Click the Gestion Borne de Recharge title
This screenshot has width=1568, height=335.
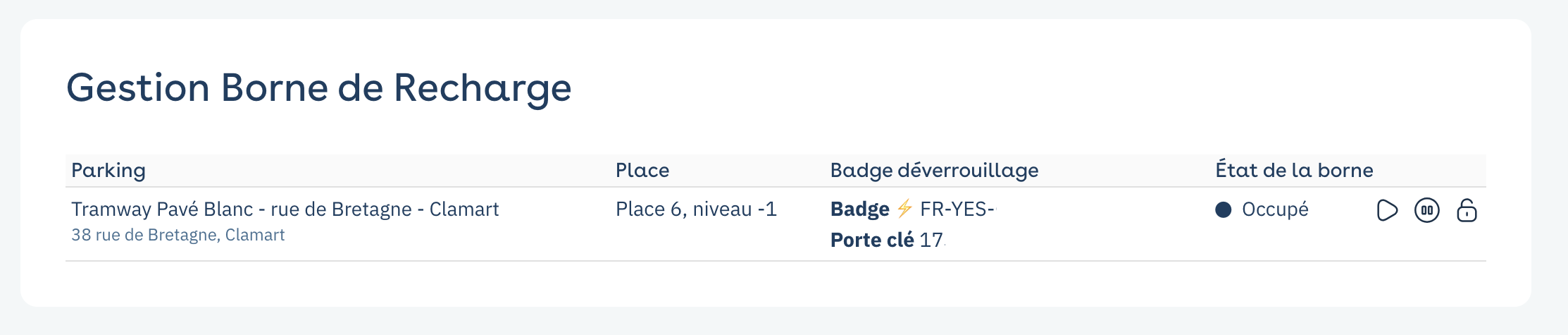tap(318, 88)
